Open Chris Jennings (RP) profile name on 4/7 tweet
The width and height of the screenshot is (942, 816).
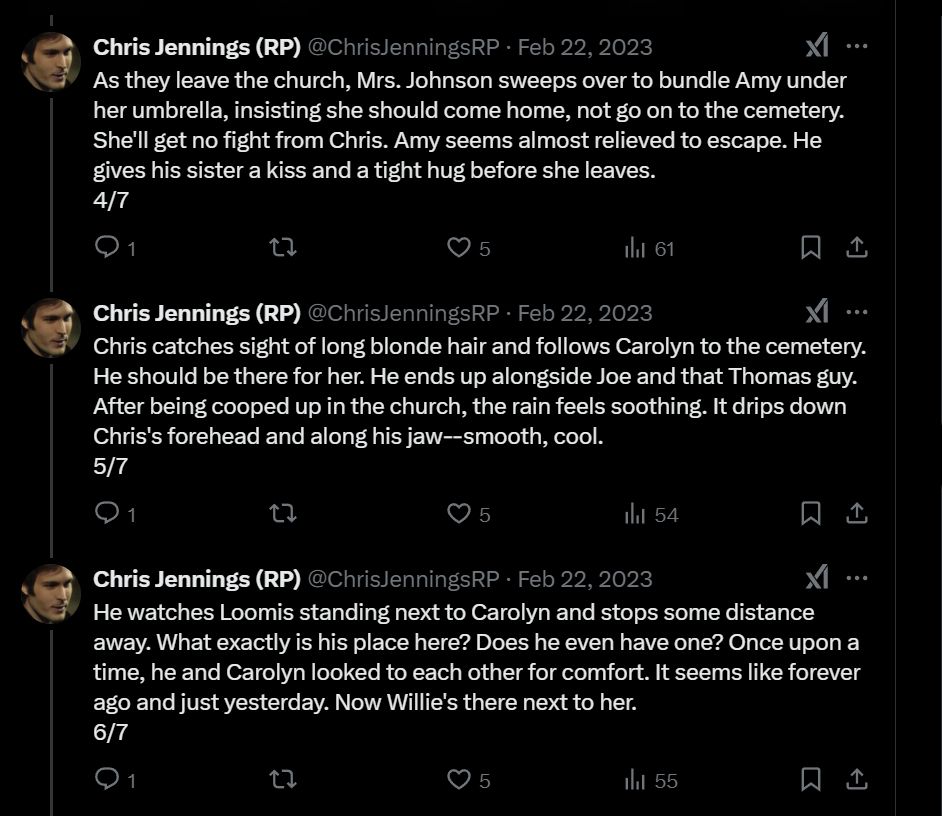click(x=196, y=46)
